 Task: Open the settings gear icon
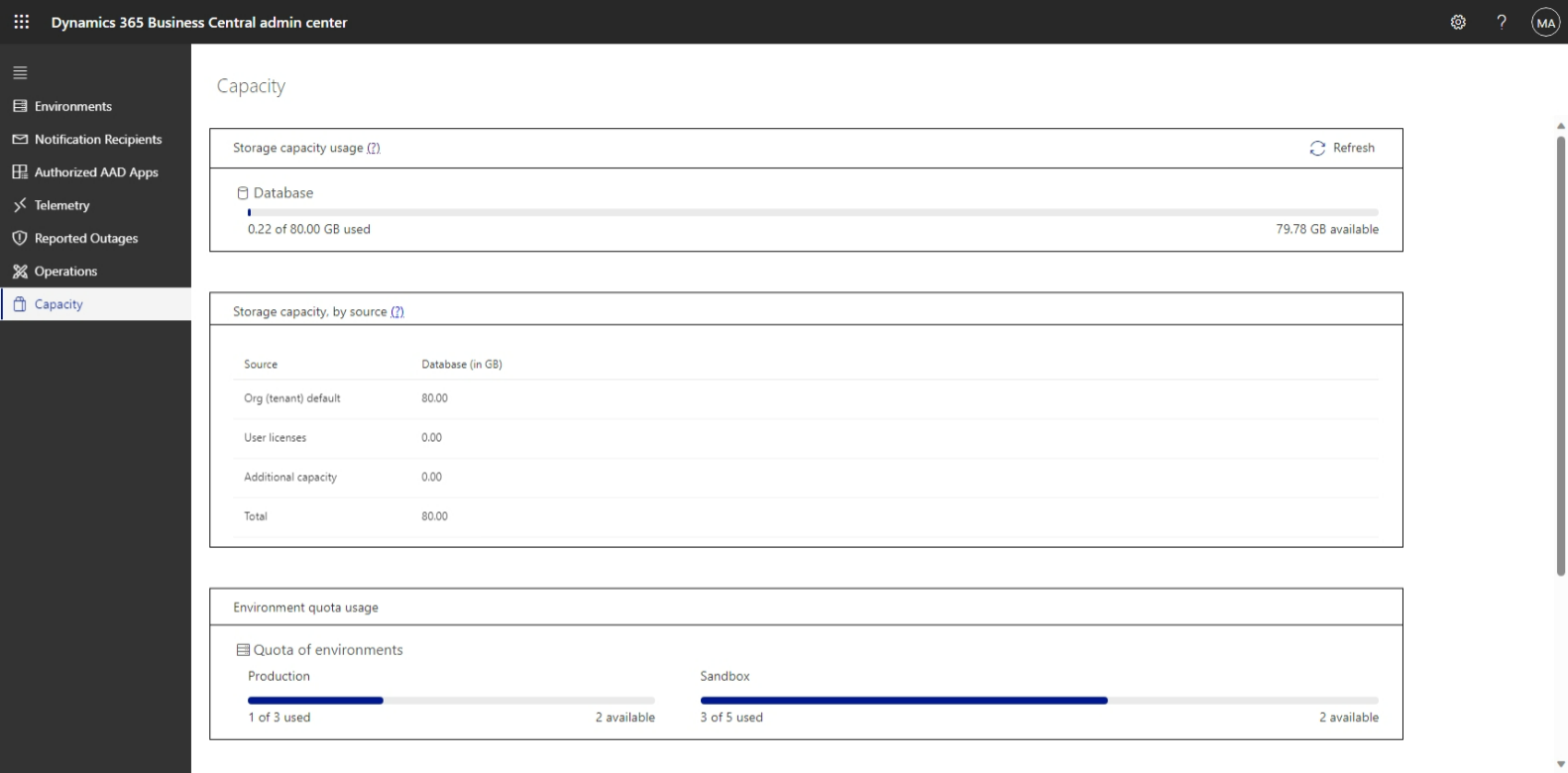pos(1458,22)
